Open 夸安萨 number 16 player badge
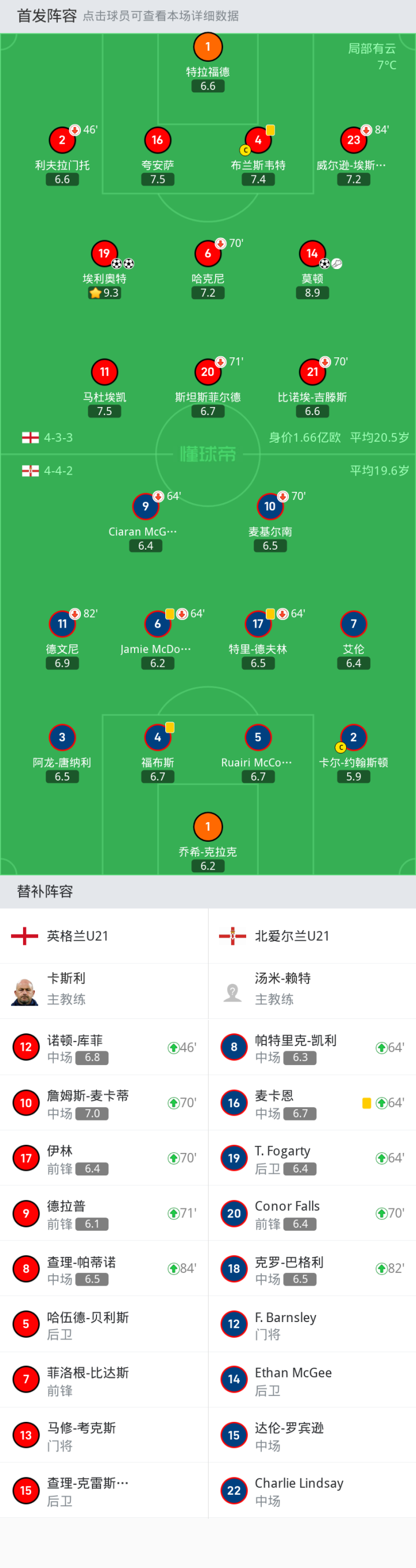 click(x=157, y=140)
